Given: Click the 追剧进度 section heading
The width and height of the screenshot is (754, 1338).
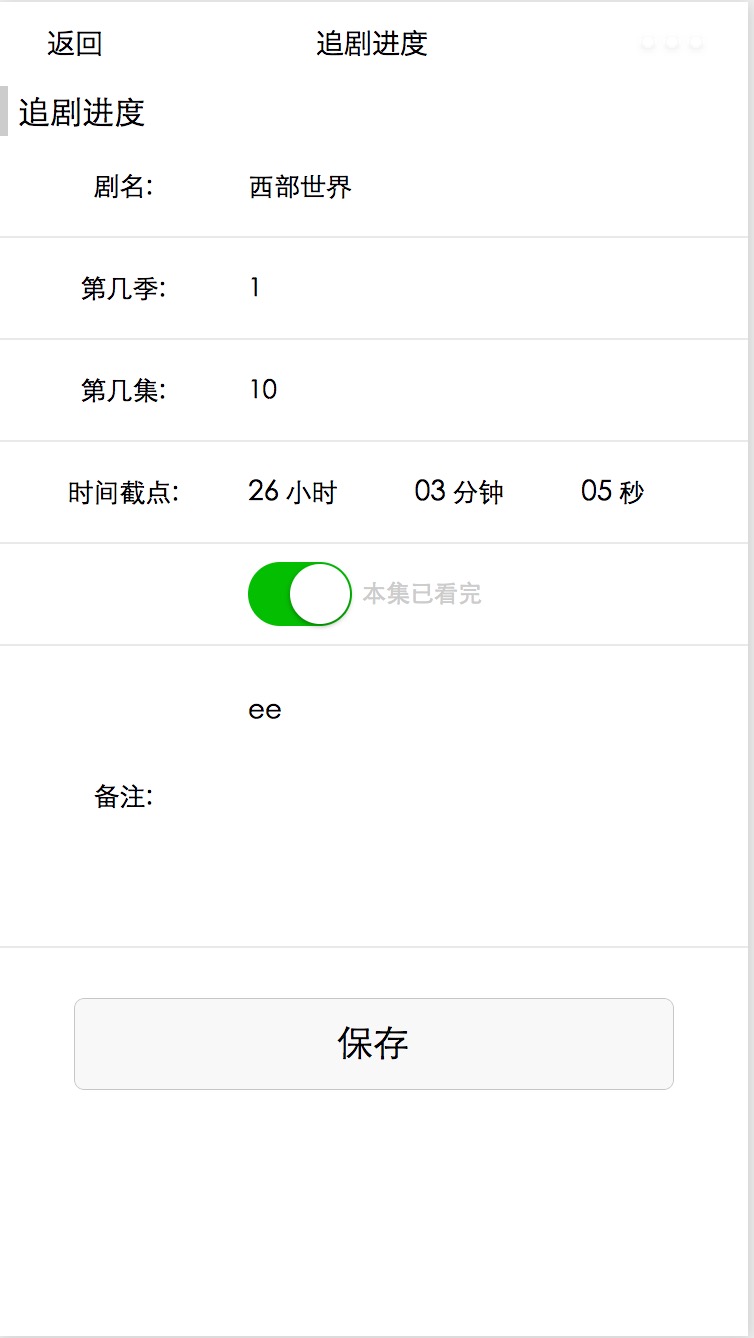Looking at the screenshot, I should 82,112.
